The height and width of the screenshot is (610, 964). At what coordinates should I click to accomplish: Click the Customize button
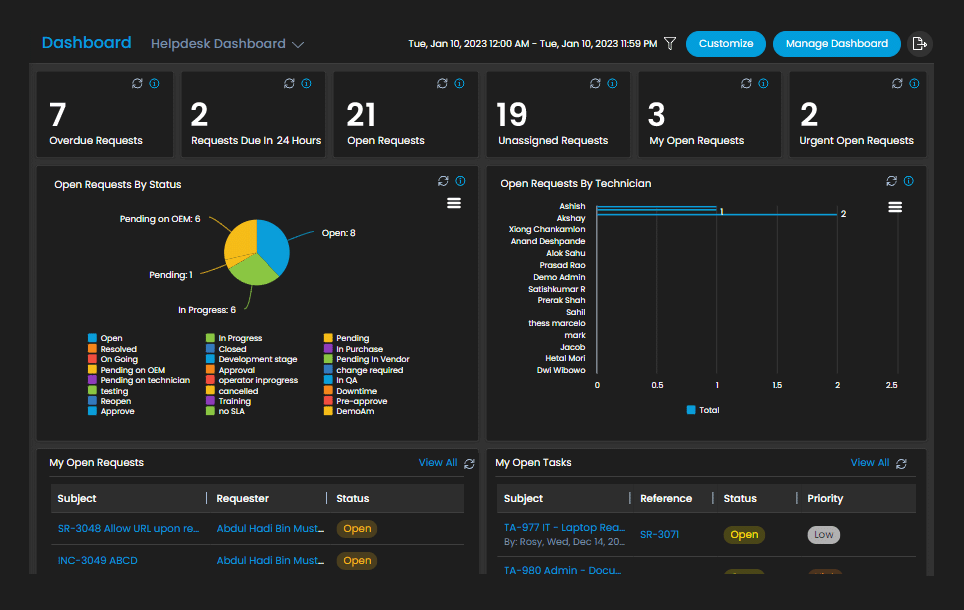click(x=726, y=44)
